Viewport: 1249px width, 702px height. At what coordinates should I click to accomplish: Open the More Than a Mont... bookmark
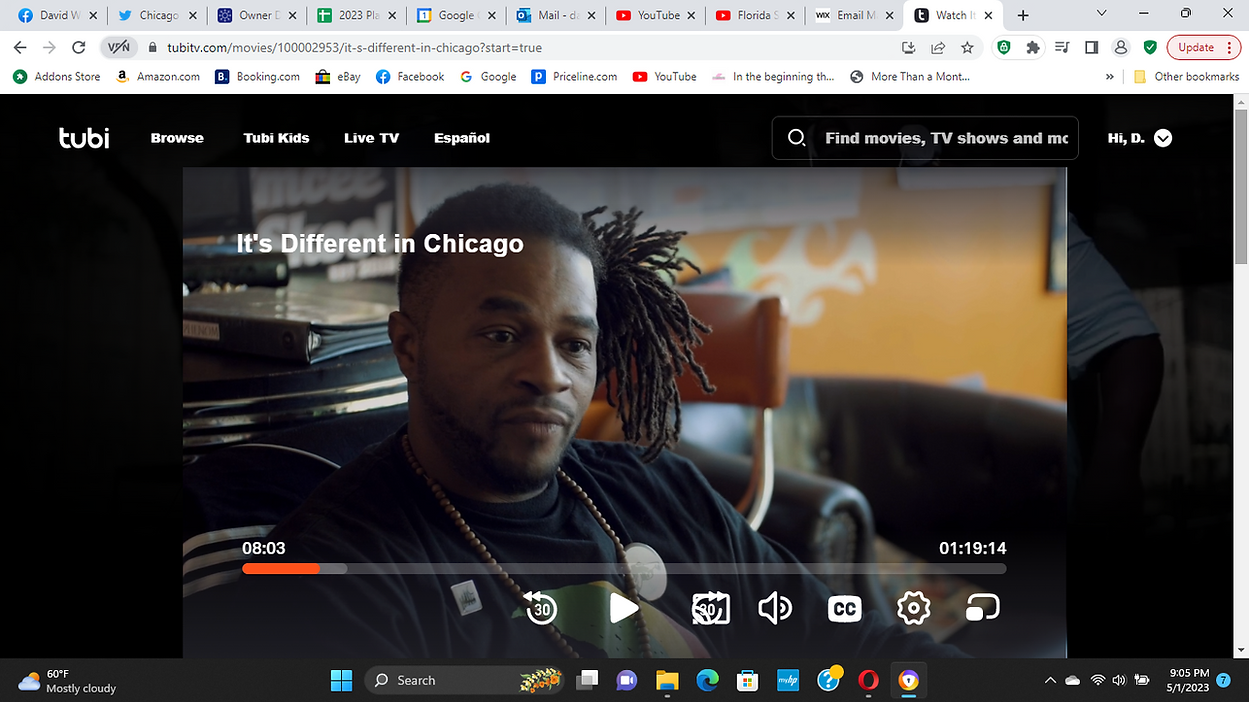[x=911, y=76]
